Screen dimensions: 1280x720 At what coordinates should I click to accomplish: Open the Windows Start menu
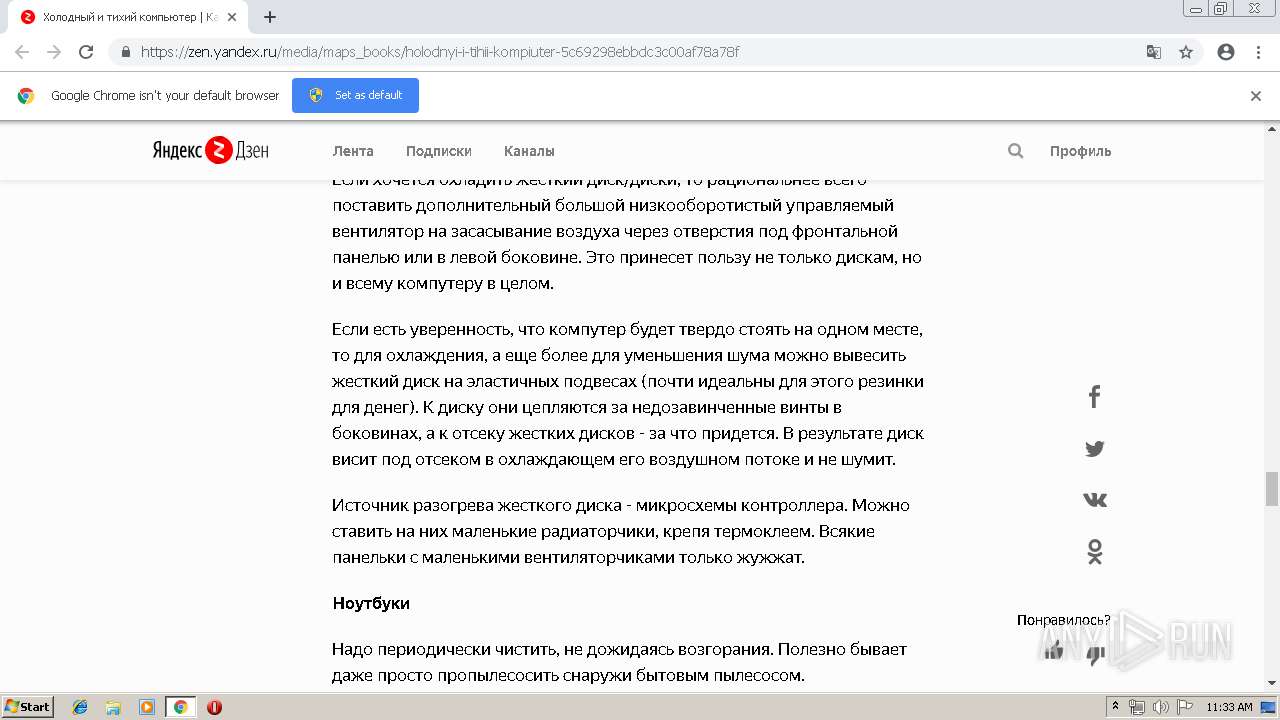point(28,706)
